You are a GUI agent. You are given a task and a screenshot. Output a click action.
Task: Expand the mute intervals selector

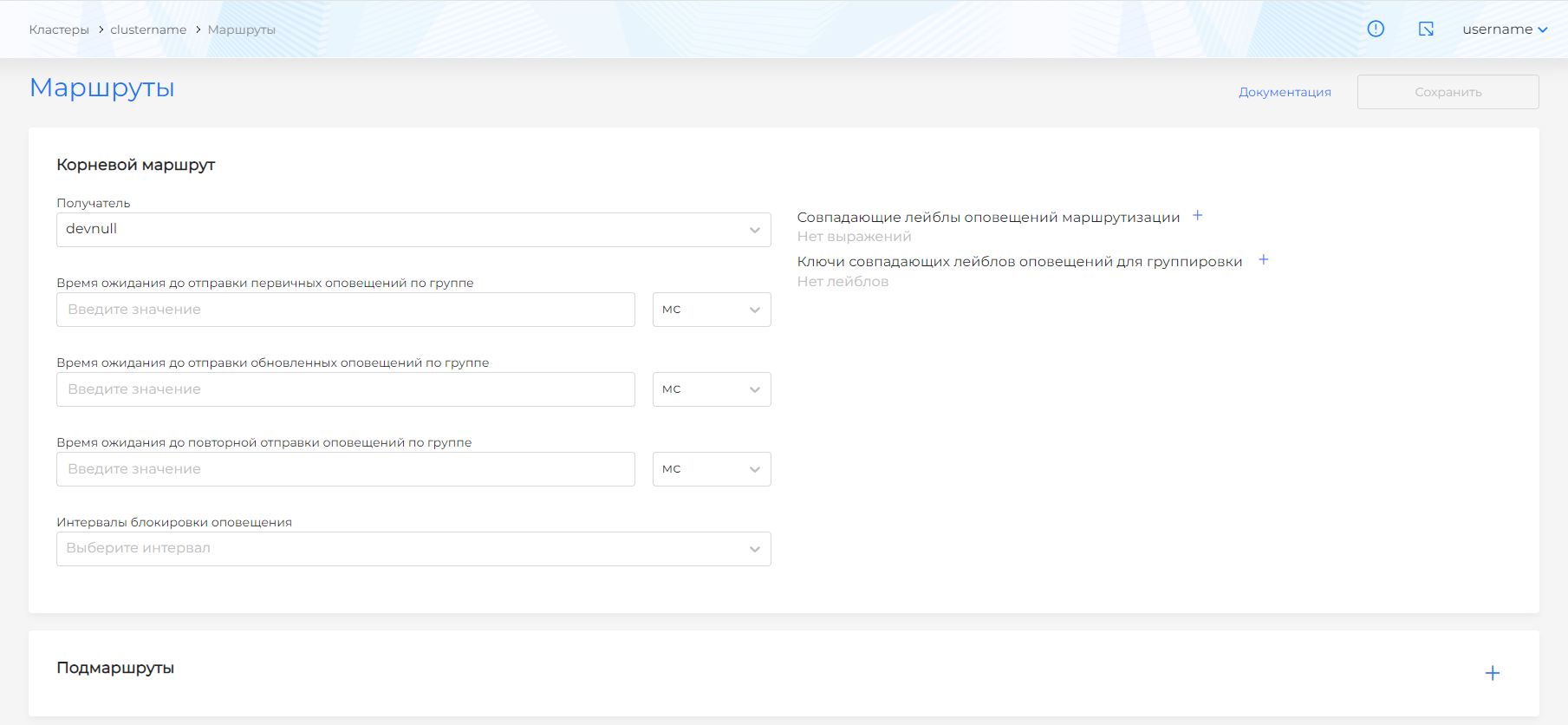[413, 549]
